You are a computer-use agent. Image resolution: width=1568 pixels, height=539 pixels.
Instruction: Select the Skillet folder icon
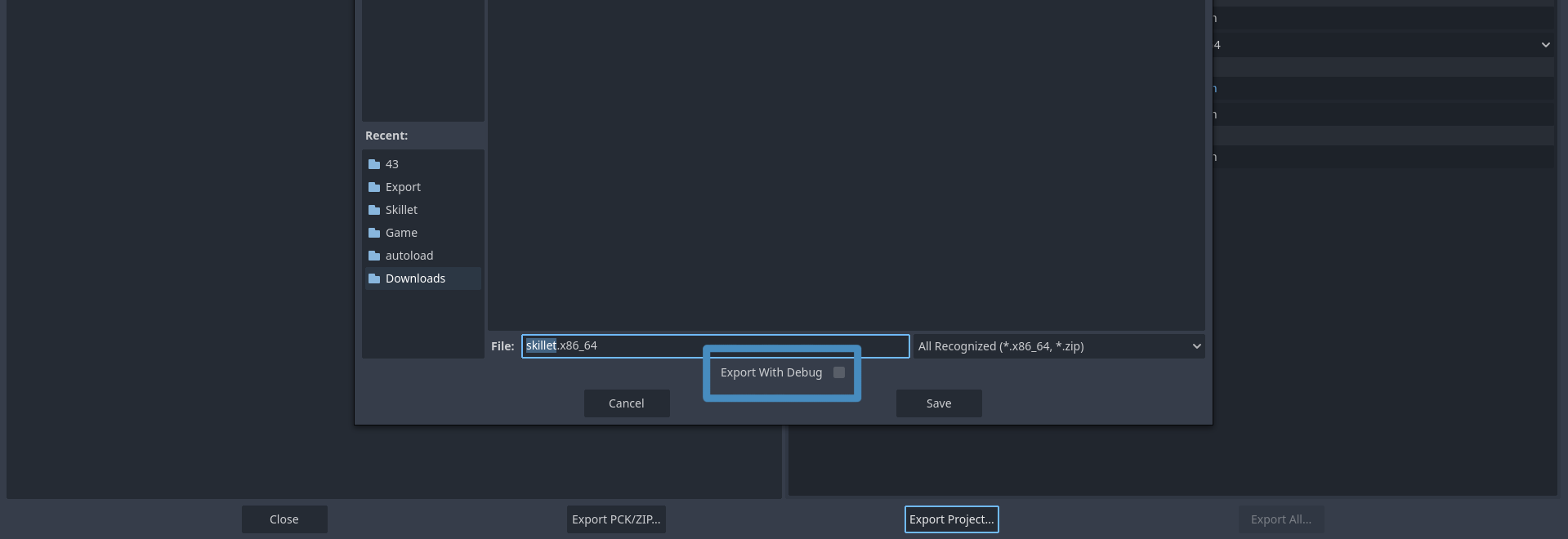[x=374, y=210]
